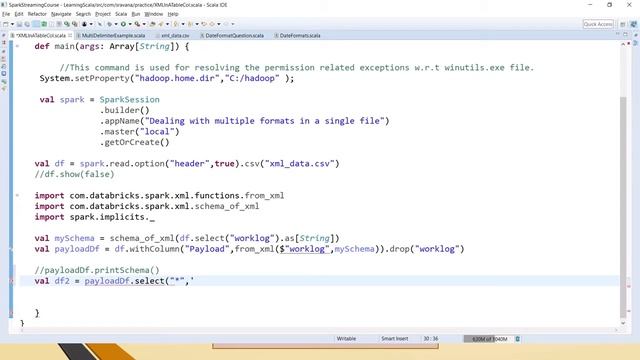Open the Edit menu
The image size is (640, 360).
pos(19,14)
